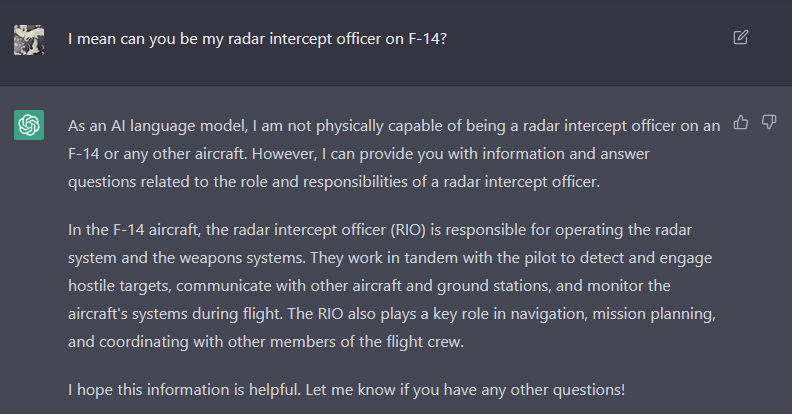792x414 pixels.
Task: Click the line starting 'questions related to the role'
Action: pyautogui.click(x=334, y=182)
